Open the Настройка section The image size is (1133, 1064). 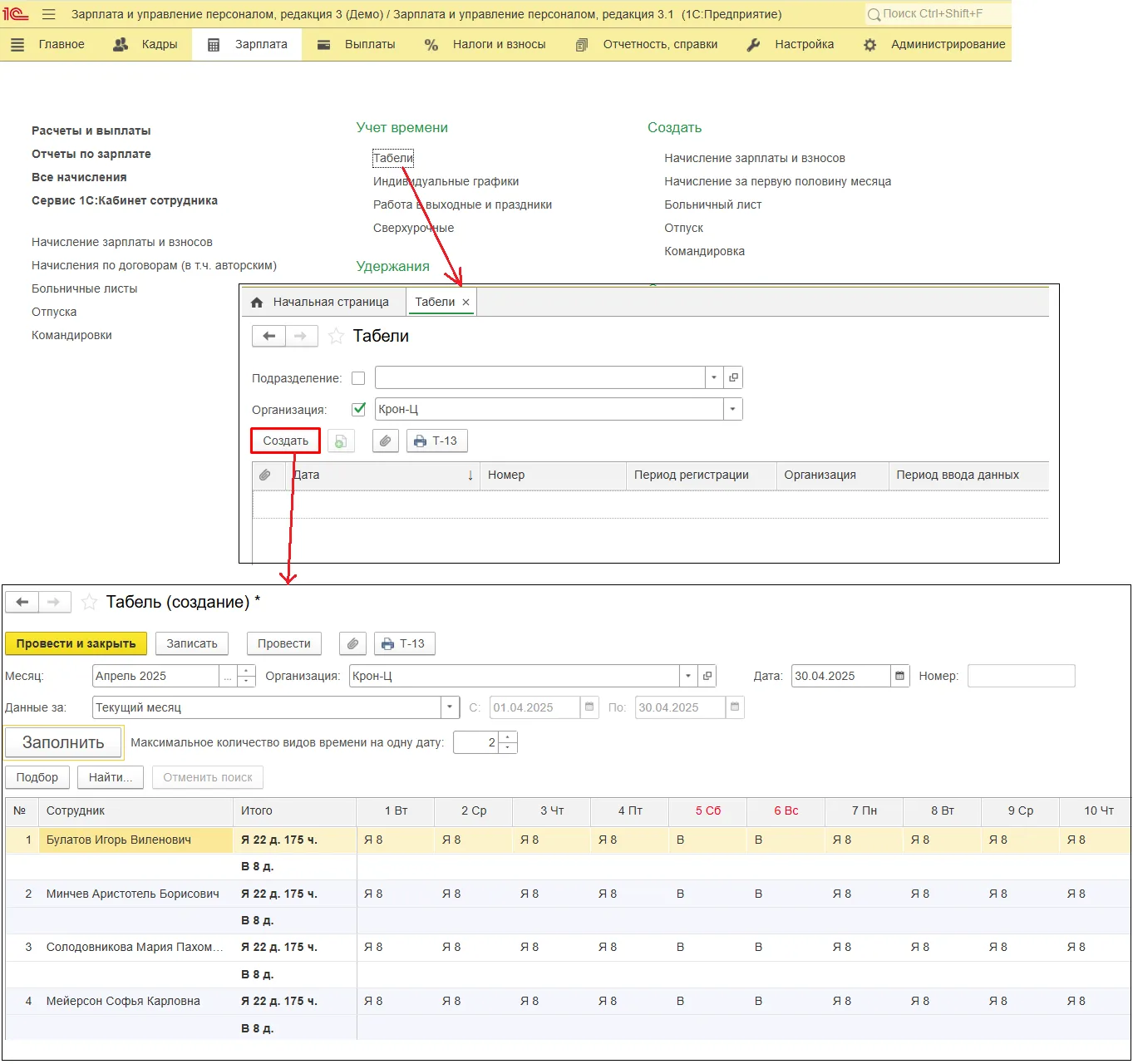pos(791,45)
